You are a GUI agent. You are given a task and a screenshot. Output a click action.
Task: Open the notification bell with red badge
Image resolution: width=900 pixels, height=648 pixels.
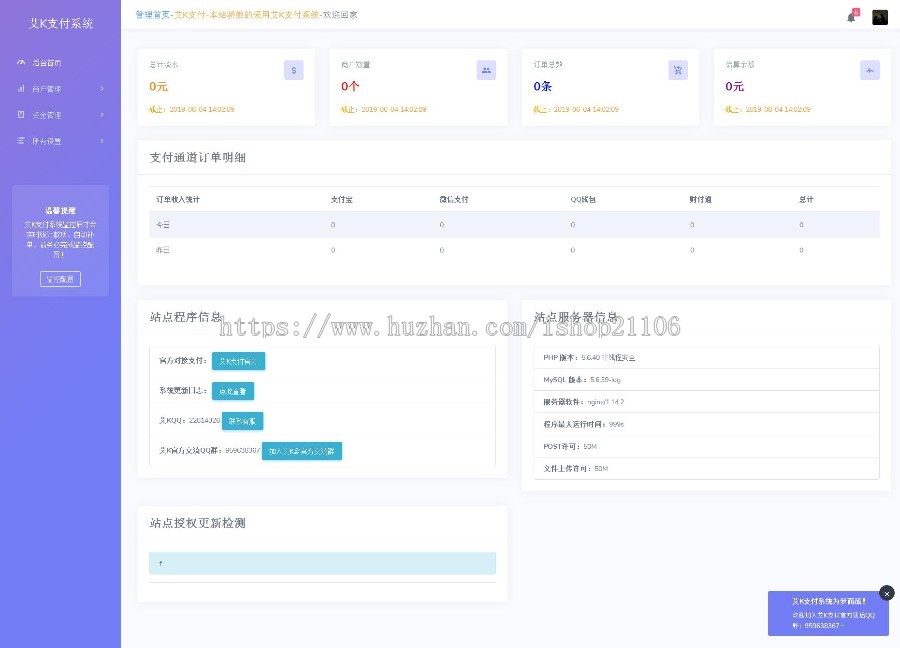851,17
